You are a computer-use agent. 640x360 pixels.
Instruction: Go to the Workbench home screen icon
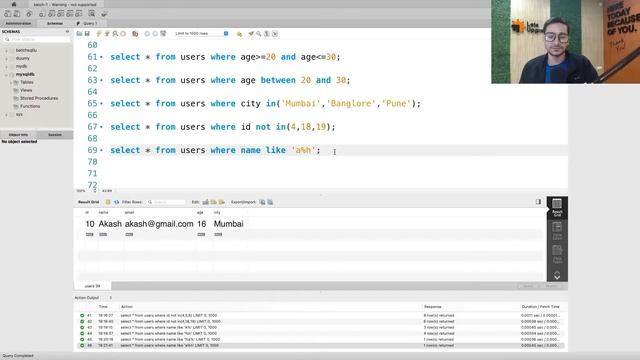pos(14,4)
